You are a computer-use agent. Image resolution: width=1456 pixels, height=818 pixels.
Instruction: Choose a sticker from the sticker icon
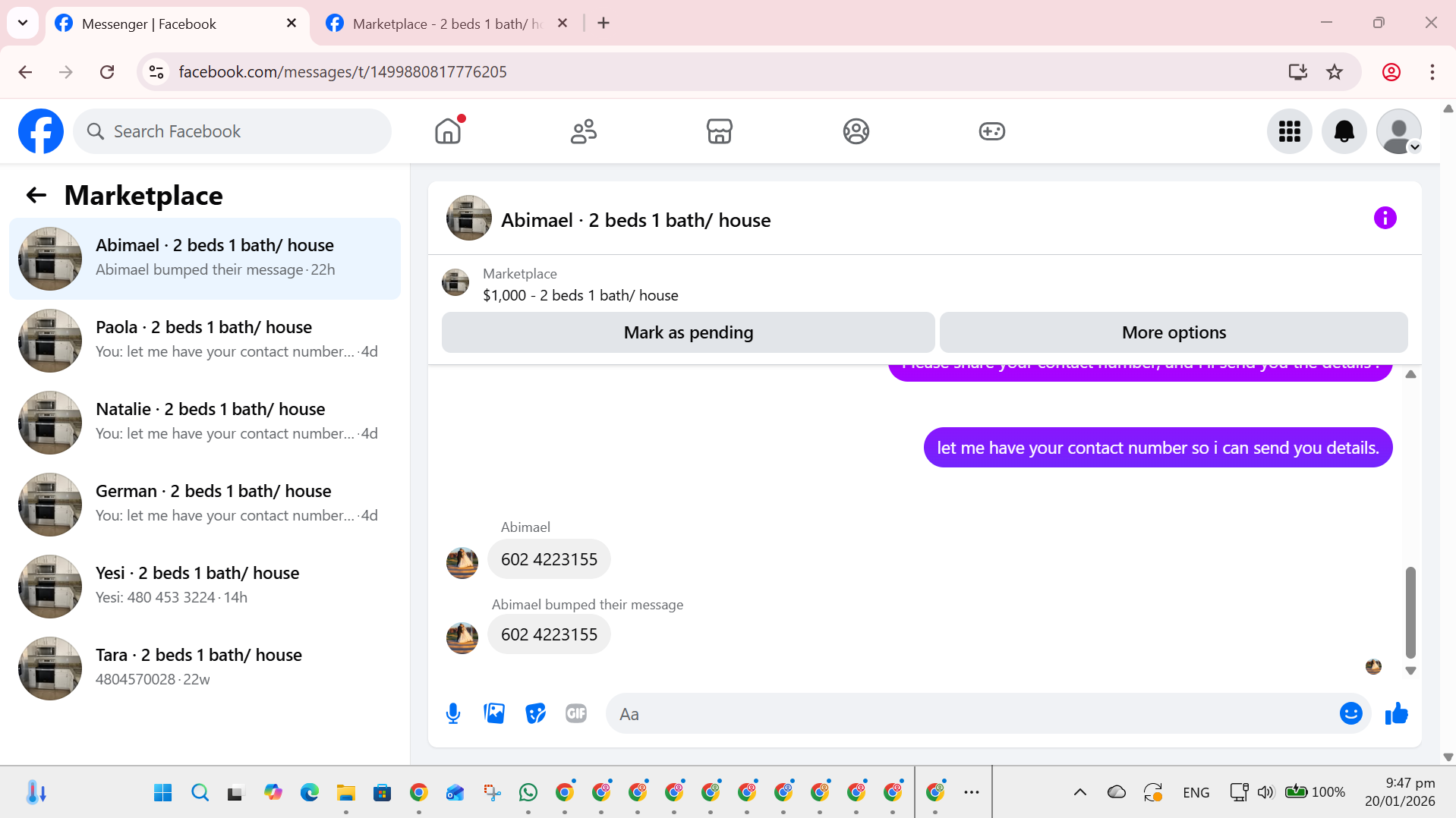tap(535, 713)
